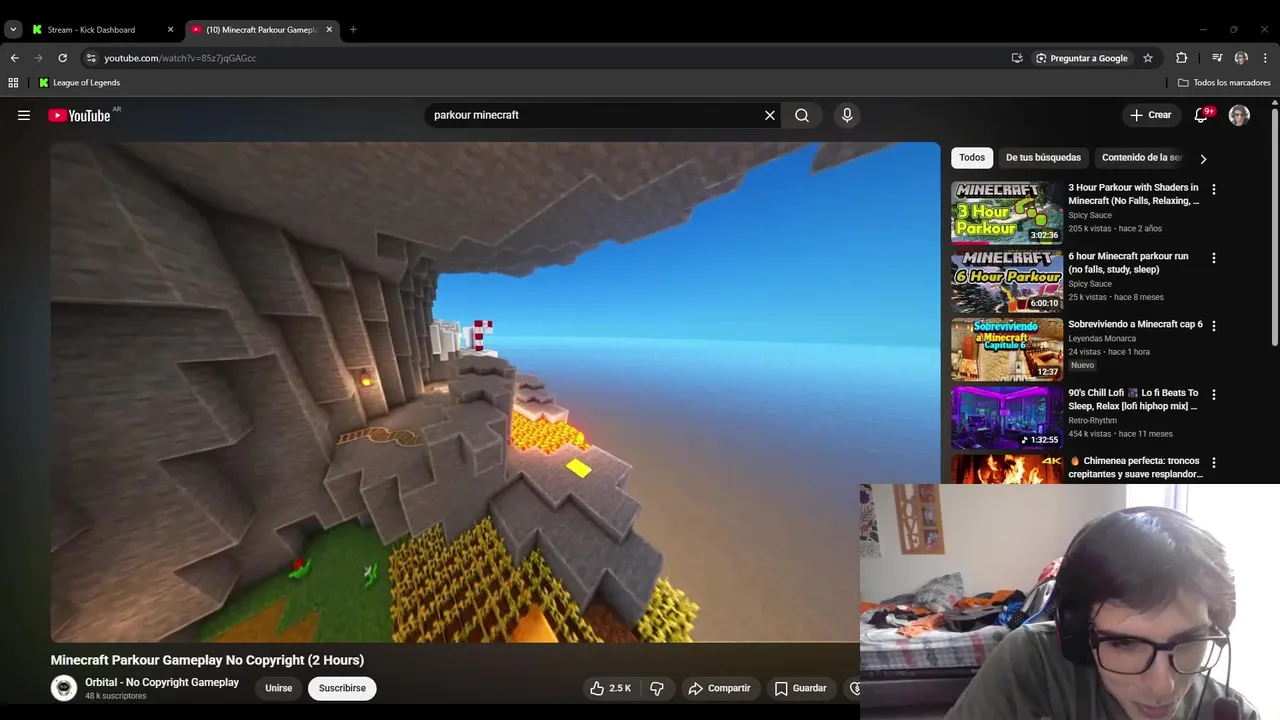Viewport: 1280px width, 720px height.
Task: Select the Todos filter chip
Action: point(972,158)
